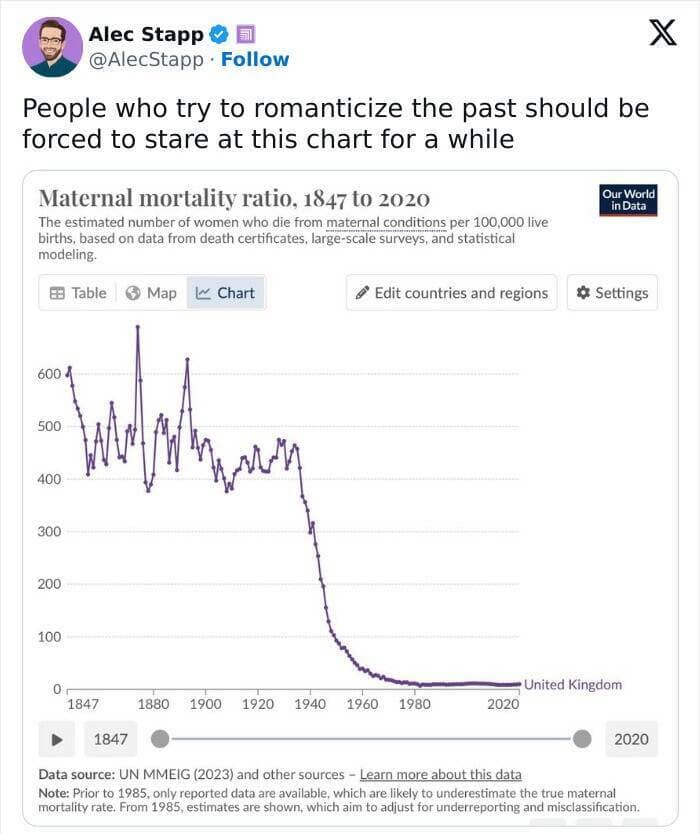Click Alec Stapp's profile avatar
Screen dimensions: 700x834
pyautogui.click(x=52, y=46)
